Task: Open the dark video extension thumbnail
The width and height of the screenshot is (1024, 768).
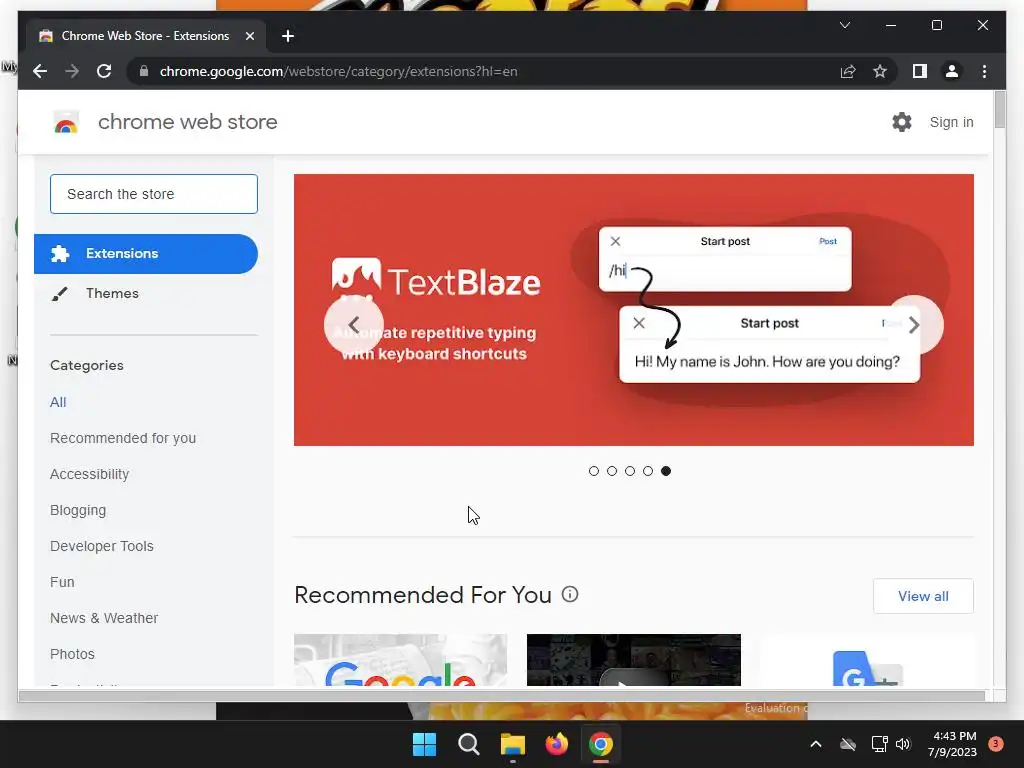Action: click(x=633, y=660)
